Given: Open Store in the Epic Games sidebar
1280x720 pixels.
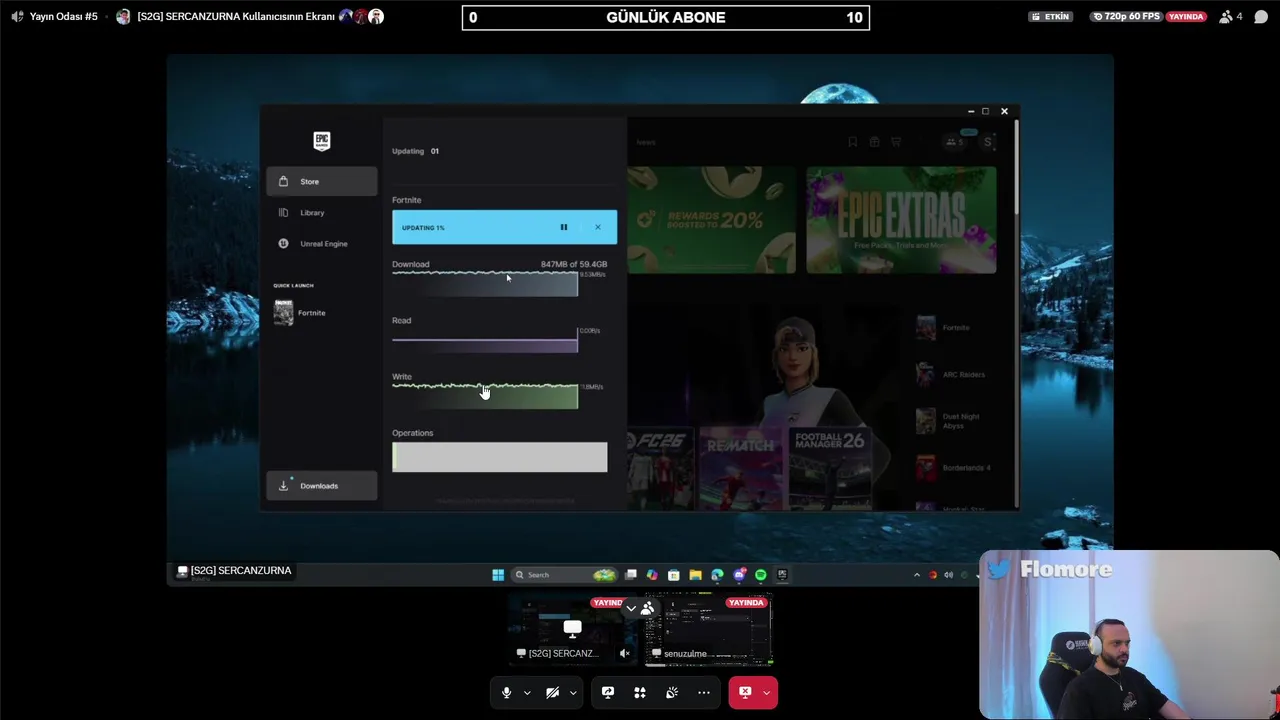Looking at the screenshot, I should pyautogui.click(x=321, y=181).
